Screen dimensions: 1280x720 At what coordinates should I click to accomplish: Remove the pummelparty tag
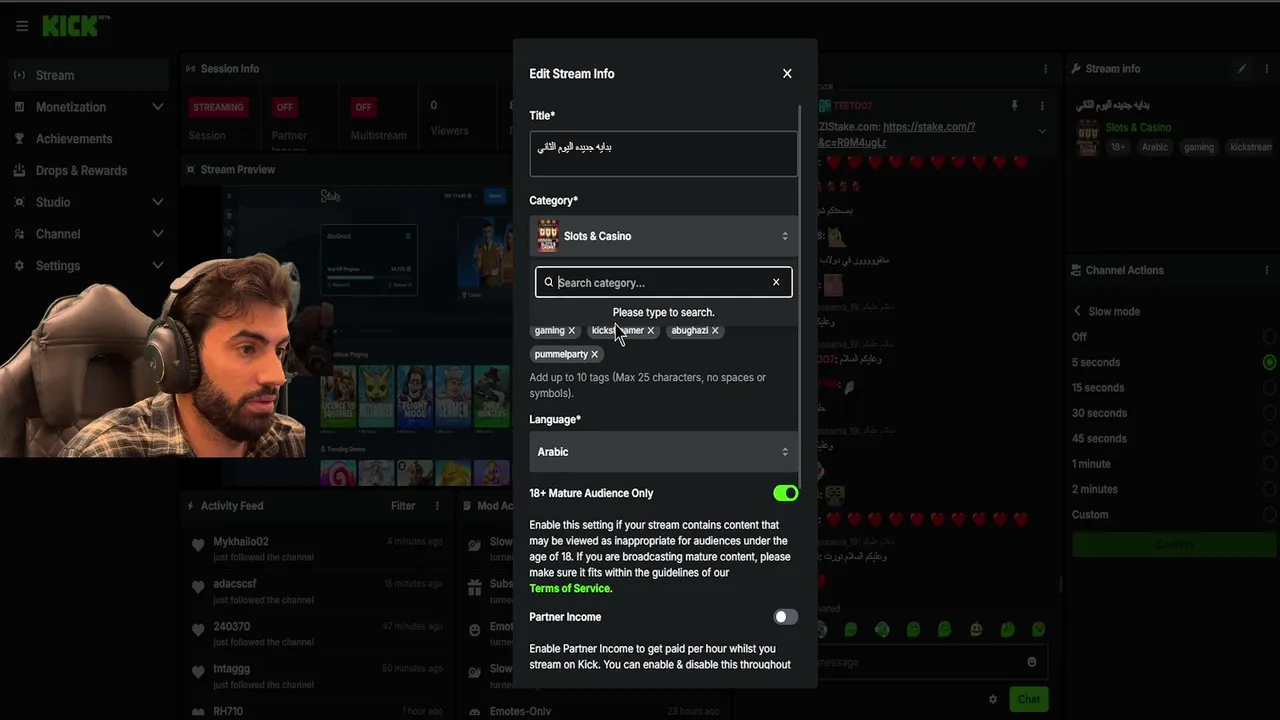click(x=594, y=354)
